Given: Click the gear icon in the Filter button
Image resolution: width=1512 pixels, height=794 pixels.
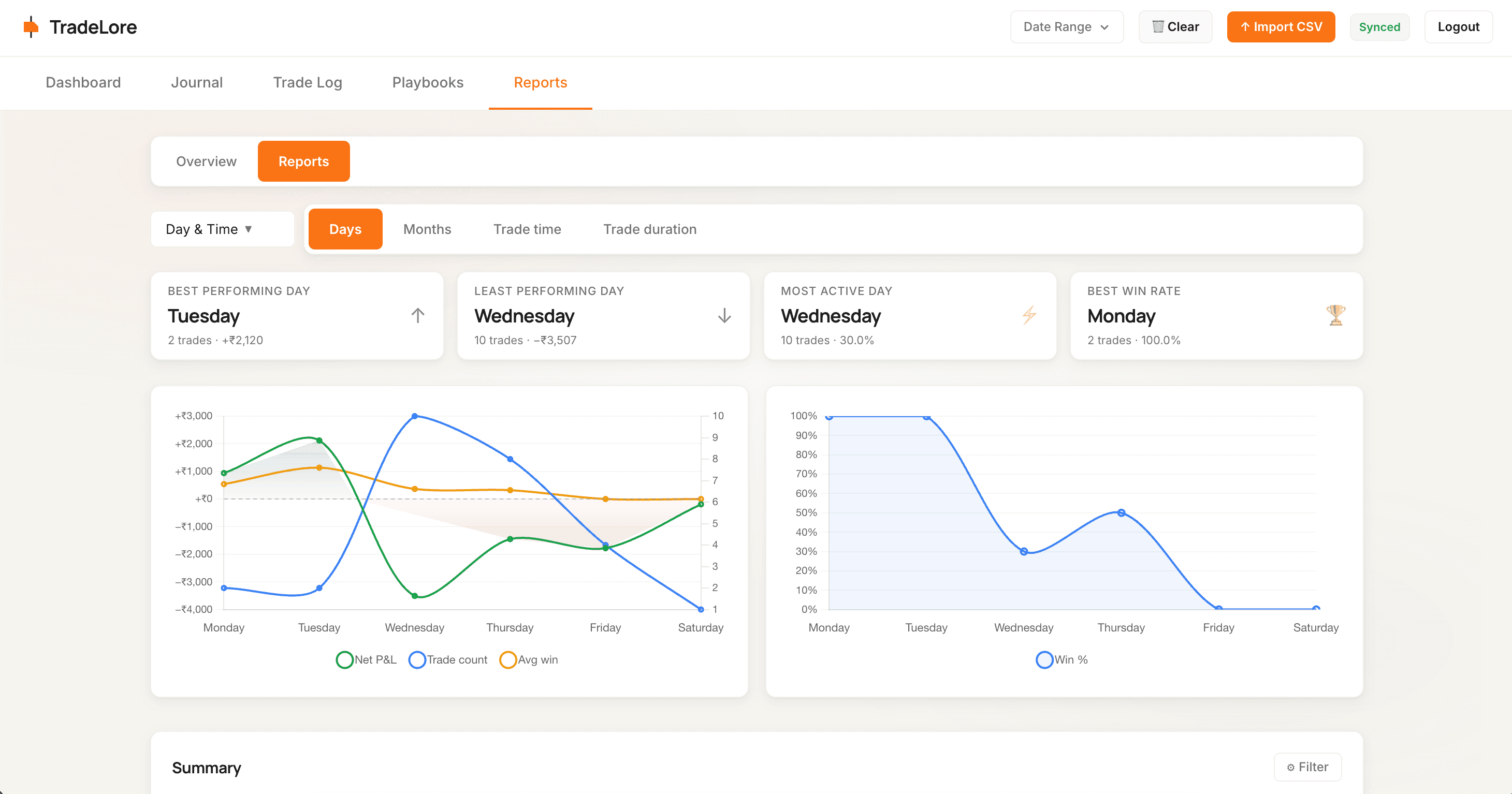Looking at the screenshot, I should tap(1291, 768).
